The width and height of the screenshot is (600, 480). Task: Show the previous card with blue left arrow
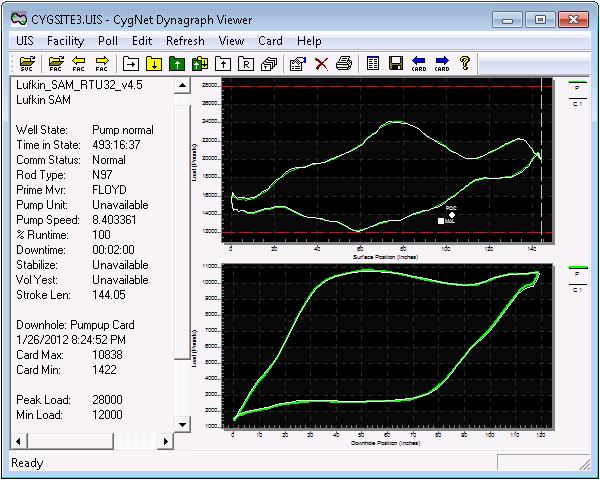click(x=419, y=64)
